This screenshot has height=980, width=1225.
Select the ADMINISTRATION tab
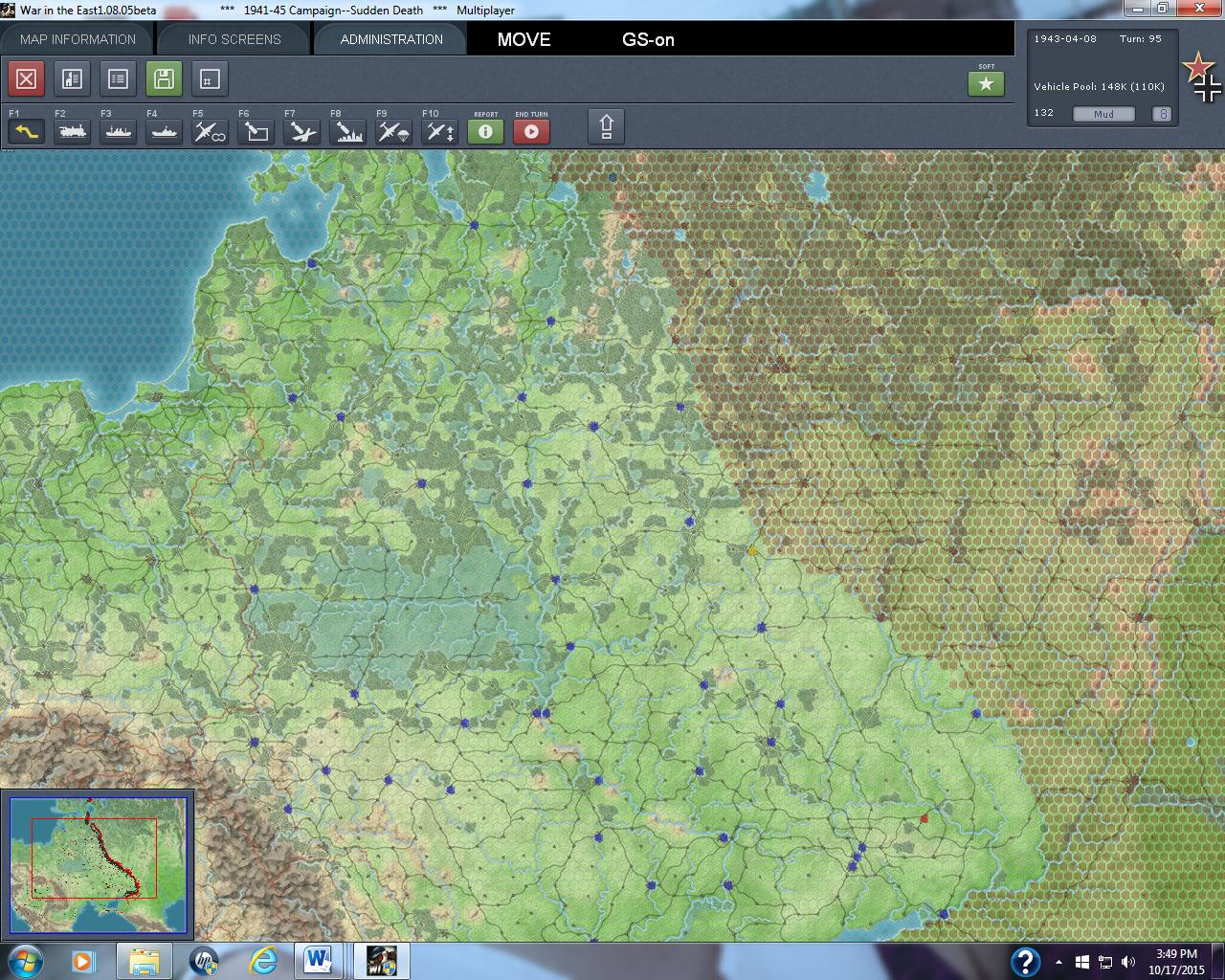pyautogui.click(x=391, y=39)
